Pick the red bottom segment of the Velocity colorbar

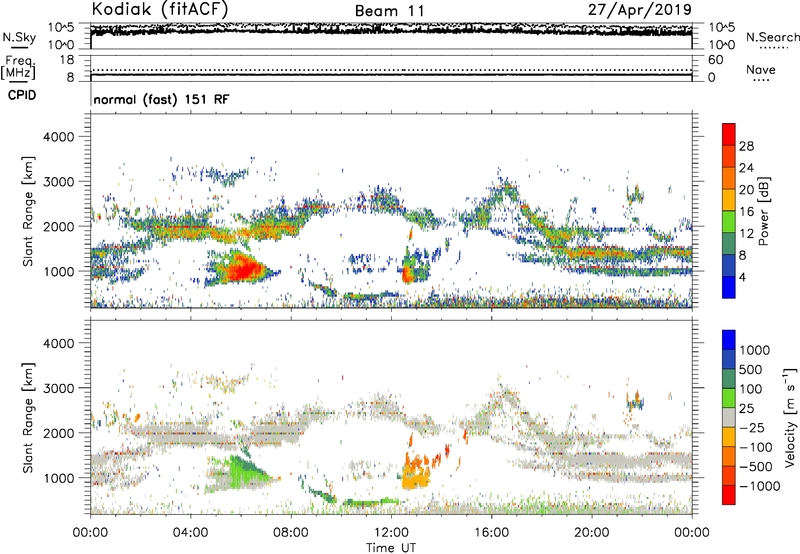click(729, 495)
